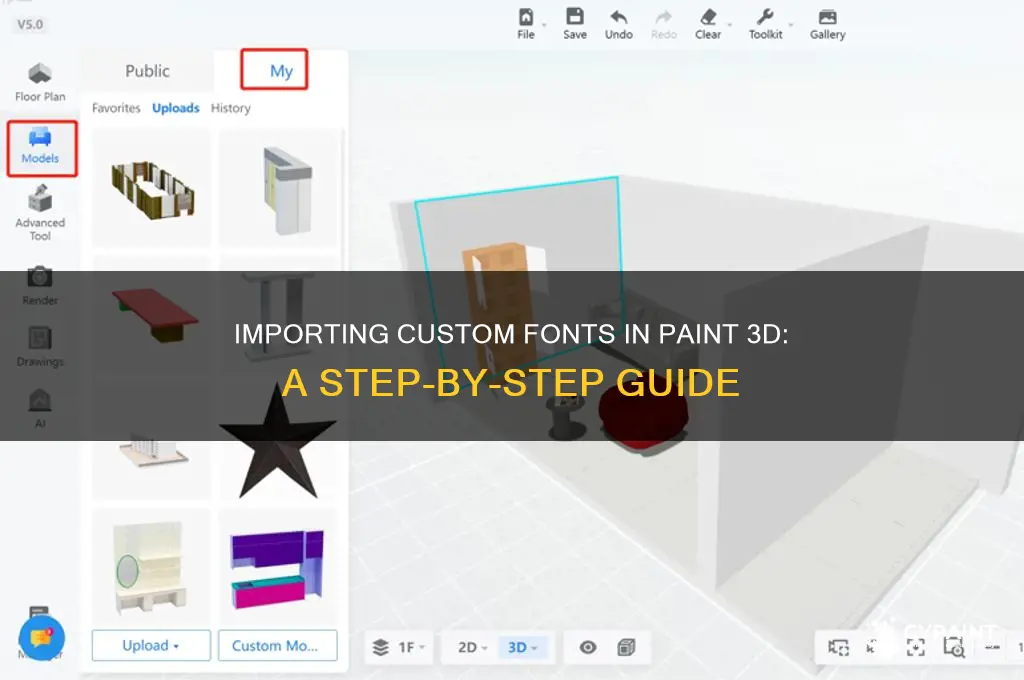1024x680 pixels.
Task: Open the 1F floor dropdown
Action: pos(411,647)
